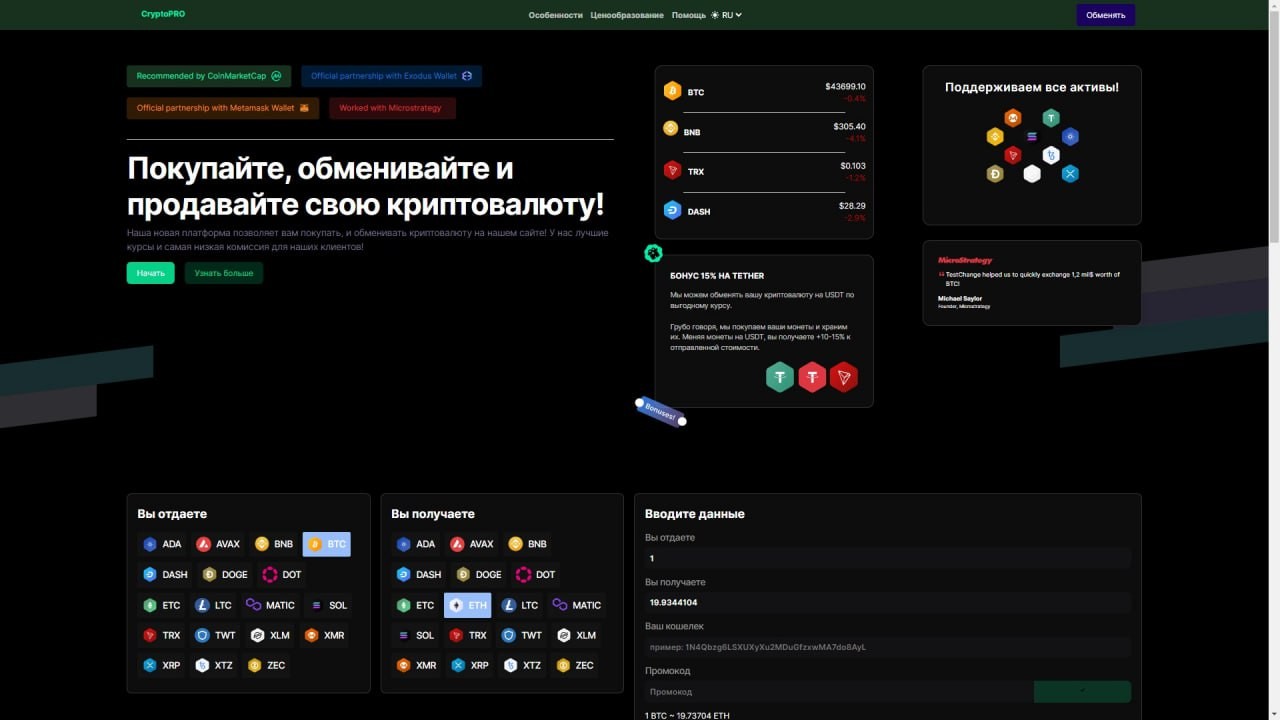Open the 'Recommended by CoinMarketCap' badge
The height and width of the screenshot is (720, 1280).
pyautogui.click(x=209, y=76)
